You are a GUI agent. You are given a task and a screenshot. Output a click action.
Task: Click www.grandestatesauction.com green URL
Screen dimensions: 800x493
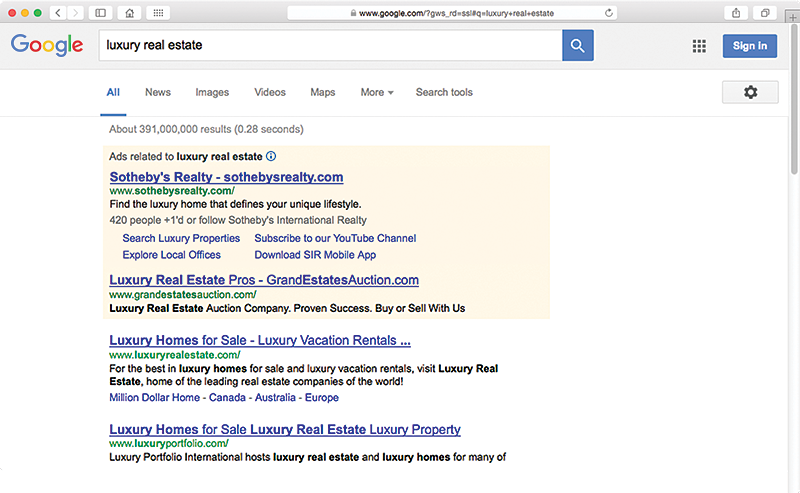pyautogui.click(x=183, y=294)
